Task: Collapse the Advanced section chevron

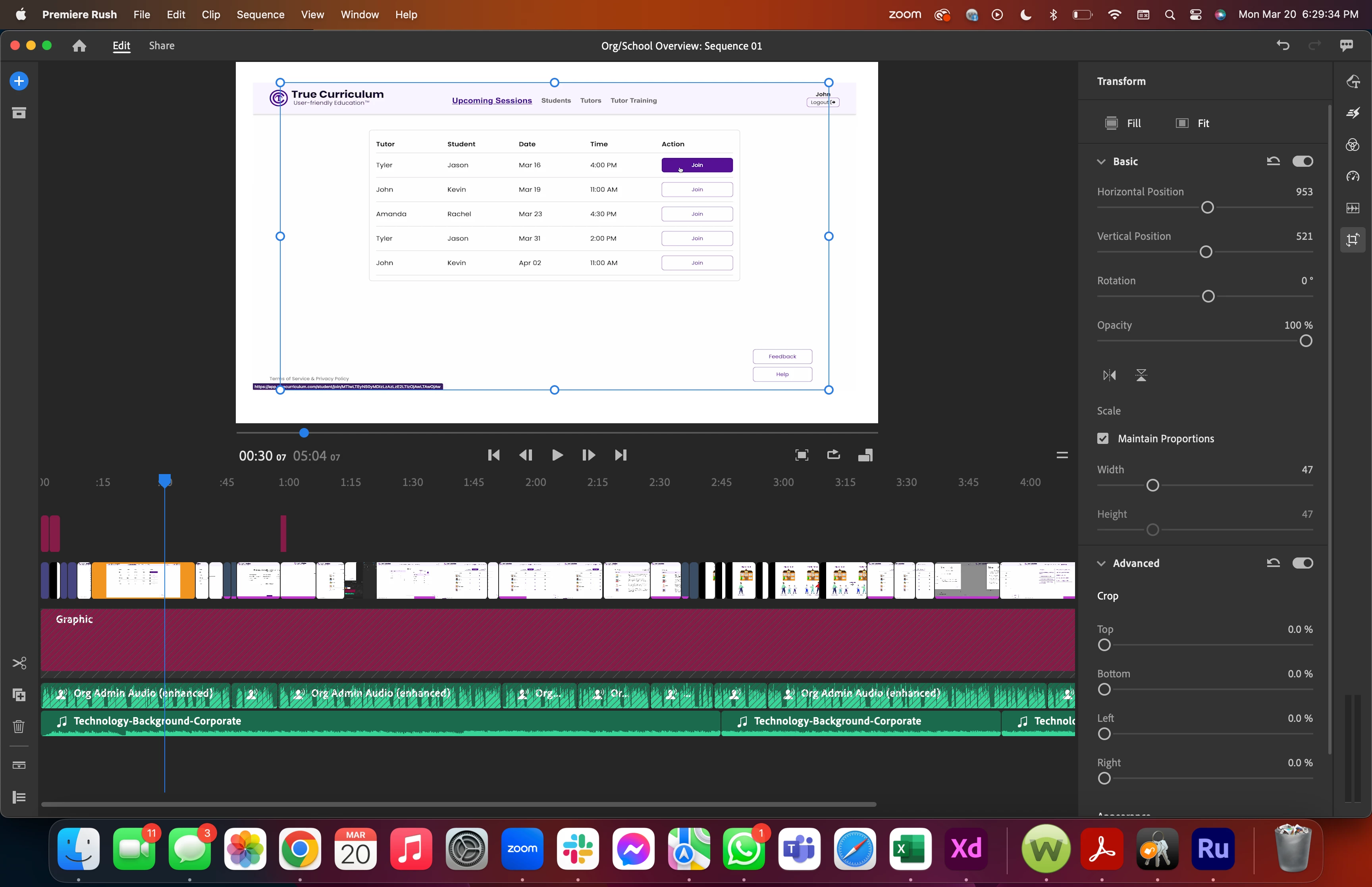Action: click(x=1101, y=563)
